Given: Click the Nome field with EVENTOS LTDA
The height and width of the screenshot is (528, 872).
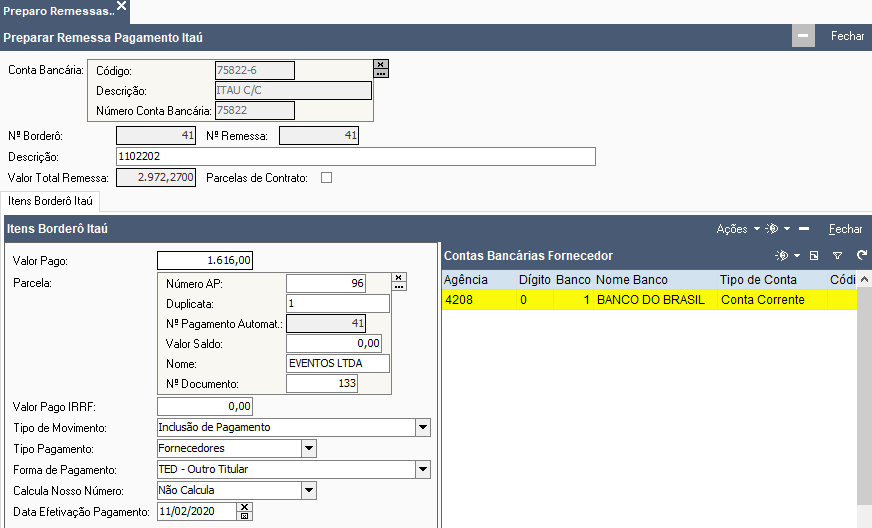Looking at the screenshot, I should (x=338, y=364).
